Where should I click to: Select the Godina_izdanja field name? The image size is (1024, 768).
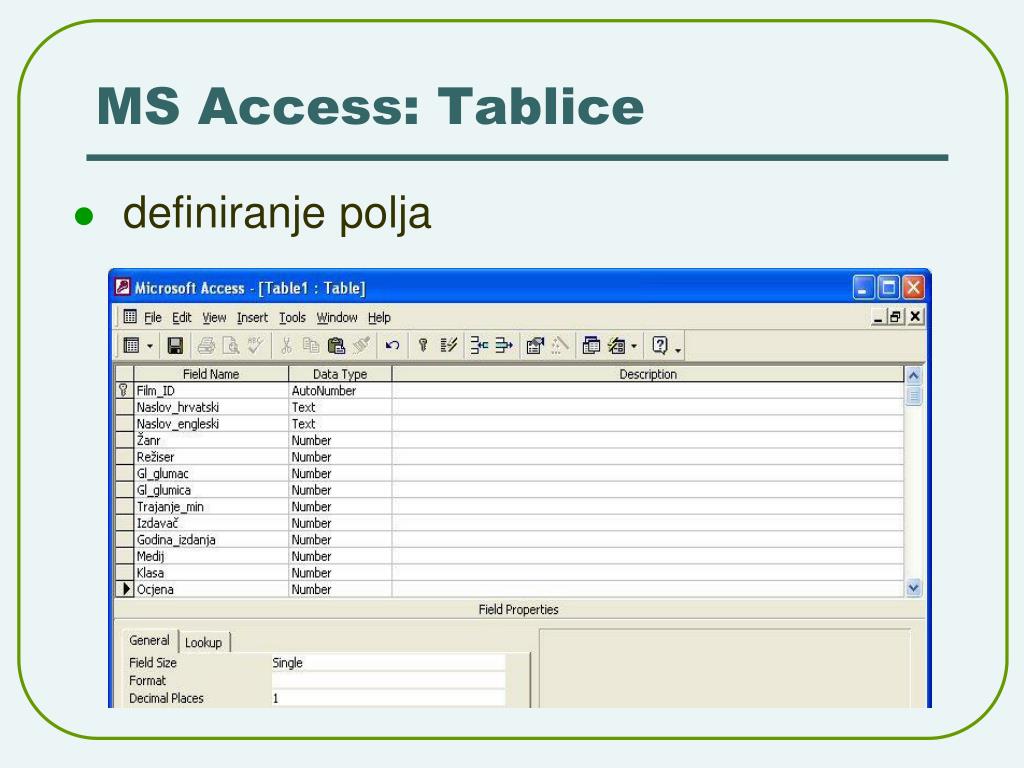pos(211,539)
